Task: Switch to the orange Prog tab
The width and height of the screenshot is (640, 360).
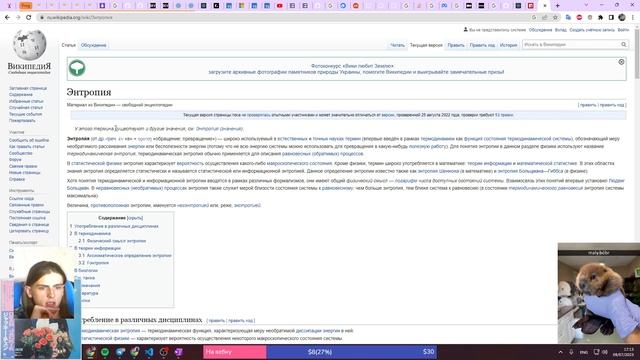Action: 26,6
